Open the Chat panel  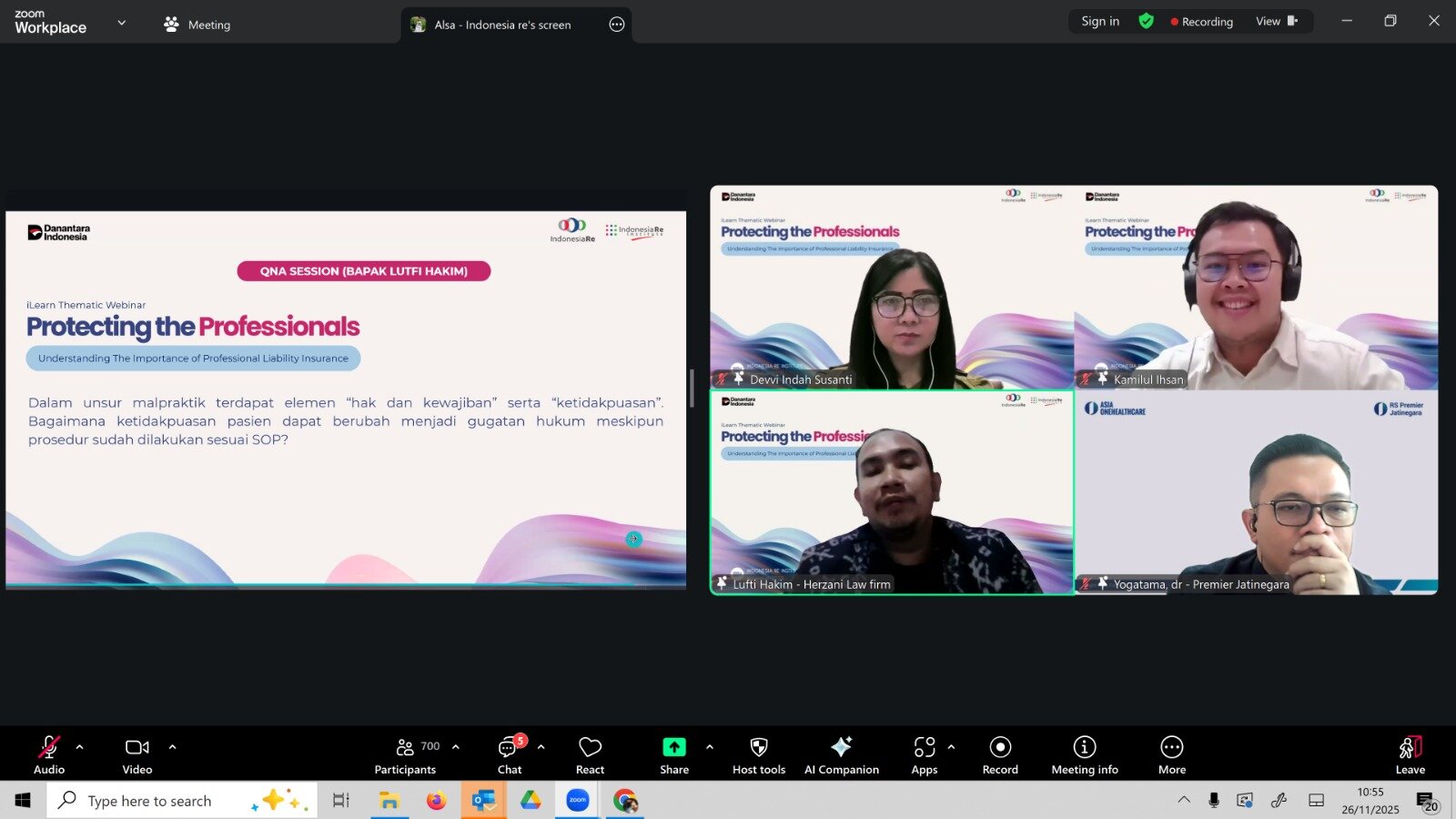(x=509, y=755)
